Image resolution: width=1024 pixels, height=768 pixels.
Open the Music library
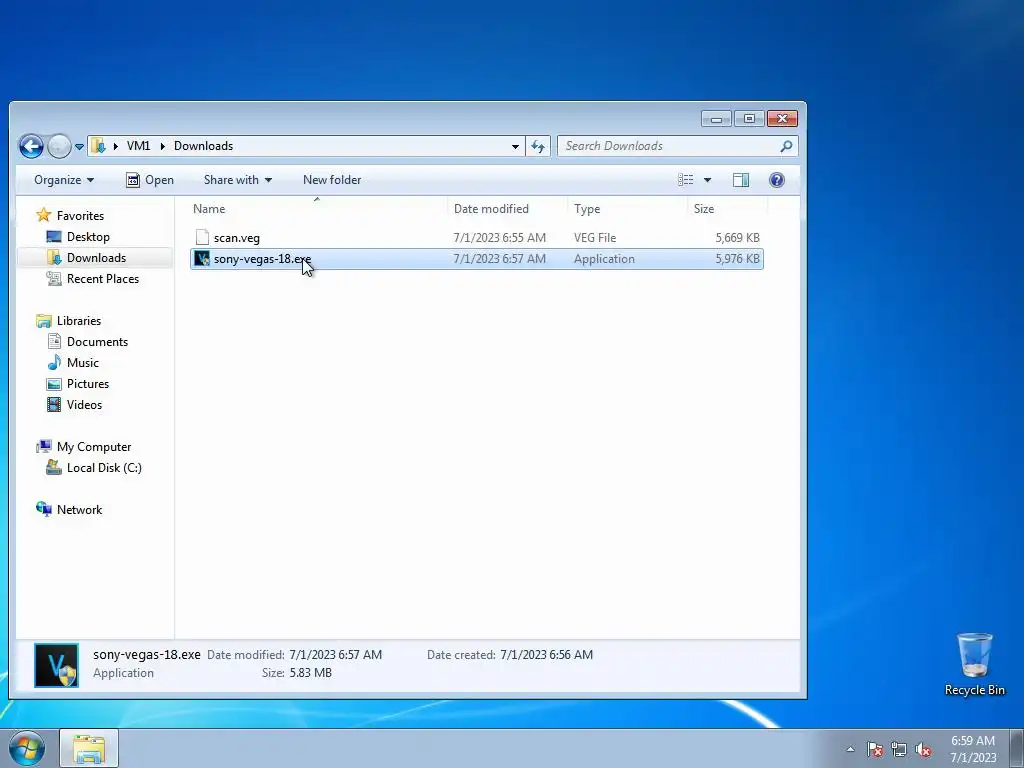click(82, 362)
